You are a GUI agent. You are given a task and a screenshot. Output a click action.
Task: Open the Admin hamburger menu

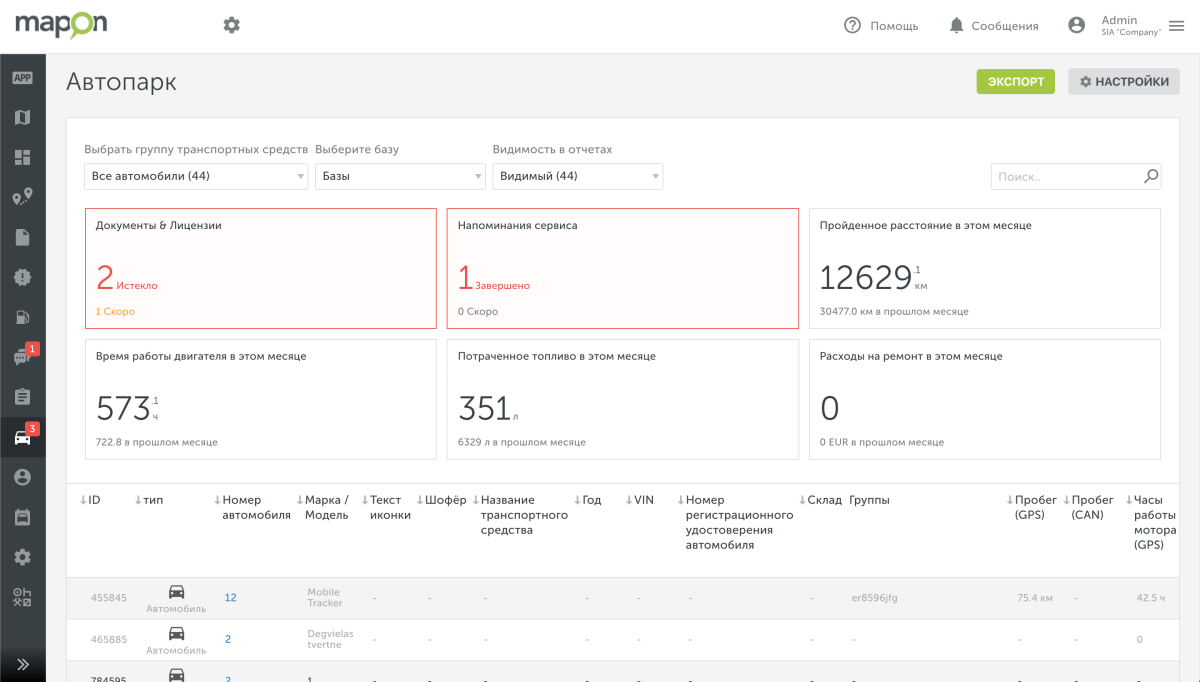(x=1176, y=26)
